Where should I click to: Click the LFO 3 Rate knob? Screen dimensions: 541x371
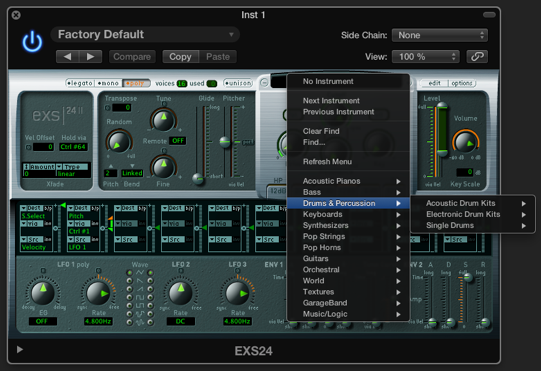coord(237,293)
